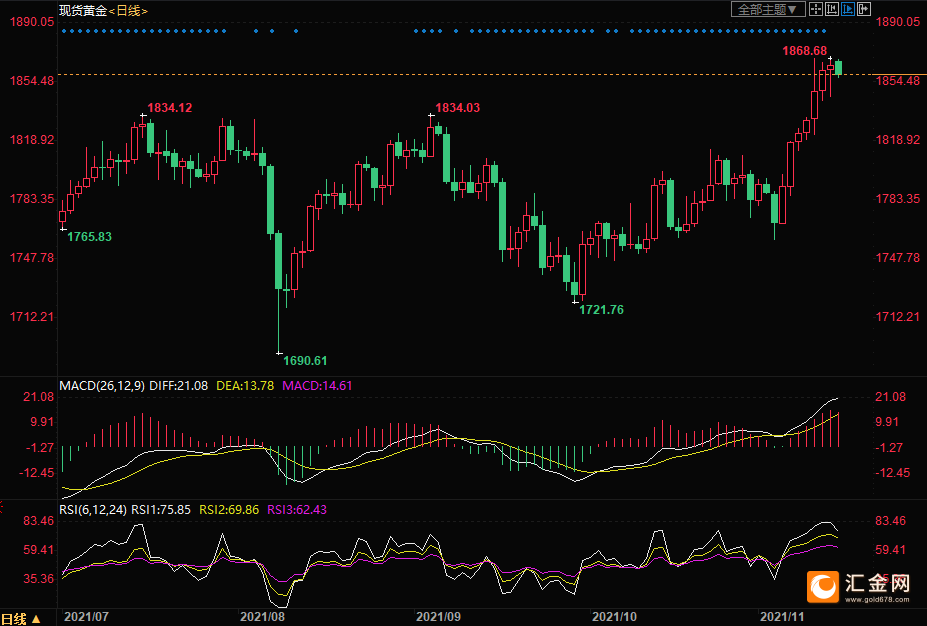Toggle the highlighted blue chart-play icon
Screen dimensions: 927x626
(848, 9)
